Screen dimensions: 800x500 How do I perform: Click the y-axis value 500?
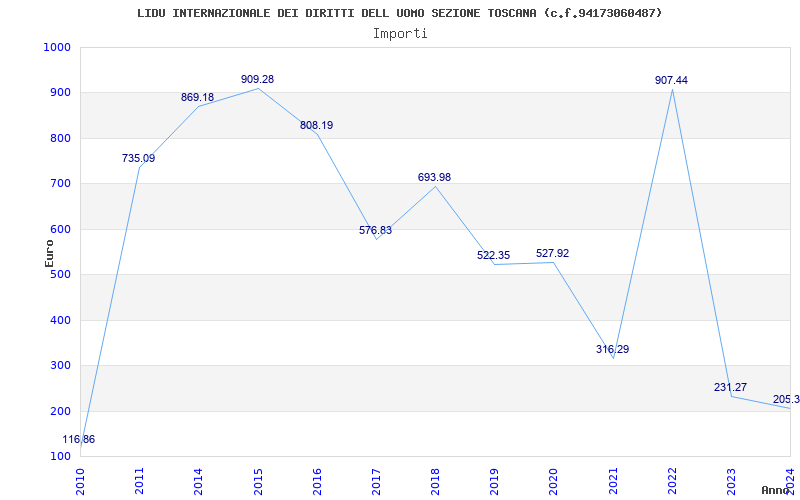pyautogui.click(x=60, y=275)
